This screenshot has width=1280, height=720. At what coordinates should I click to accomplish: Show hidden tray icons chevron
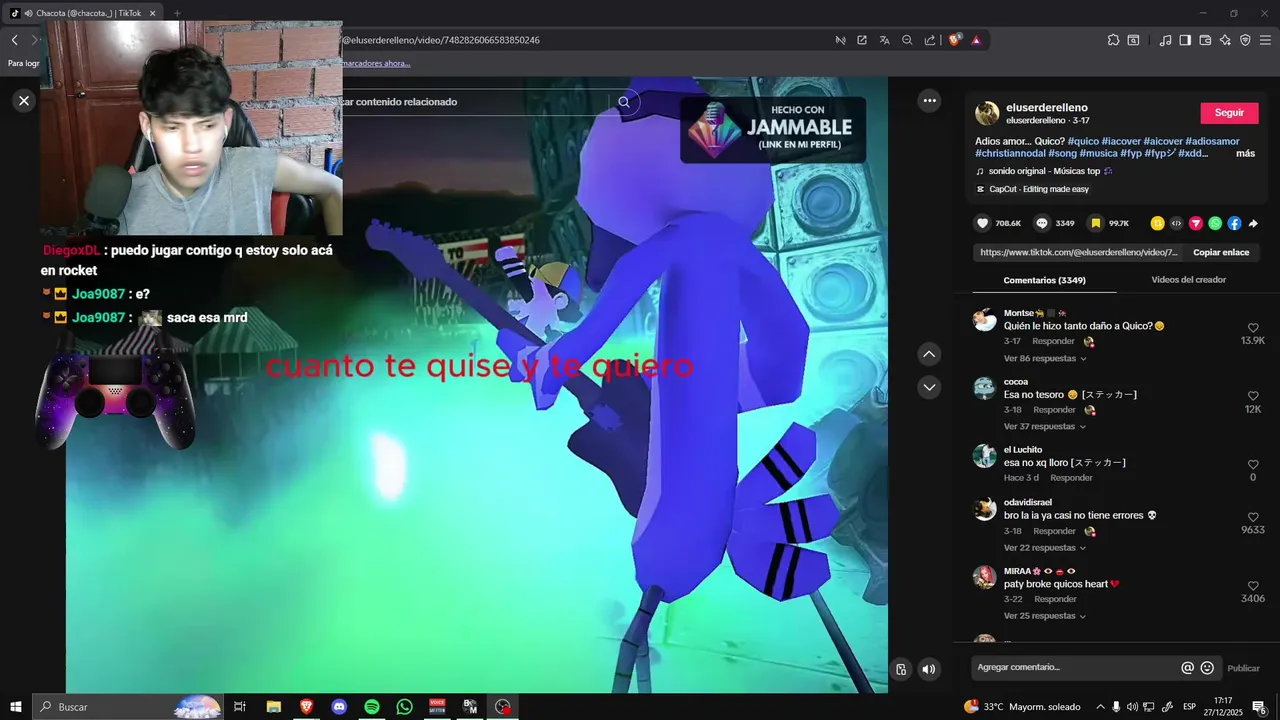(1100, 707)
